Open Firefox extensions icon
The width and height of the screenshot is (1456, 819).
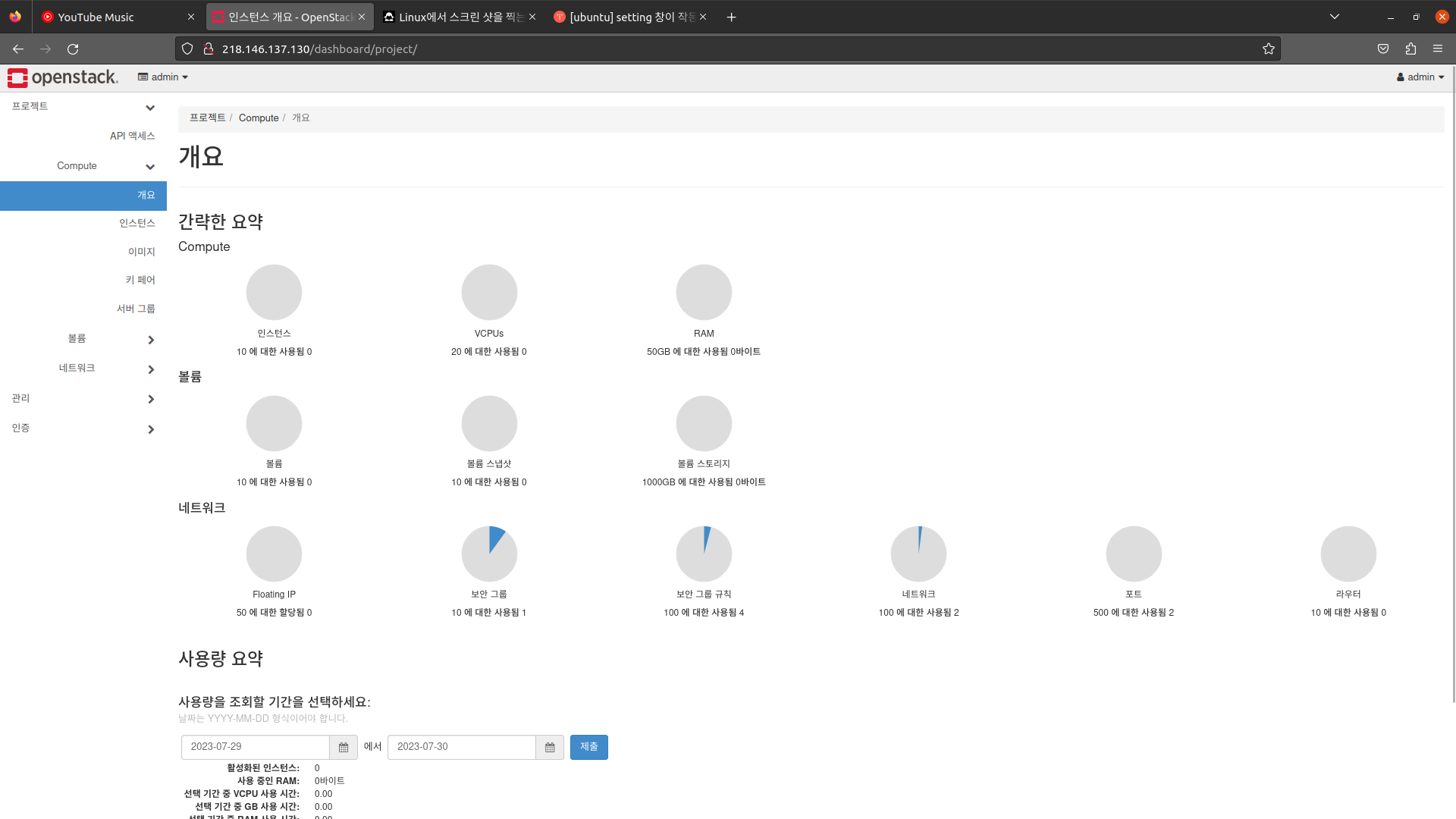pos(1410,49)
